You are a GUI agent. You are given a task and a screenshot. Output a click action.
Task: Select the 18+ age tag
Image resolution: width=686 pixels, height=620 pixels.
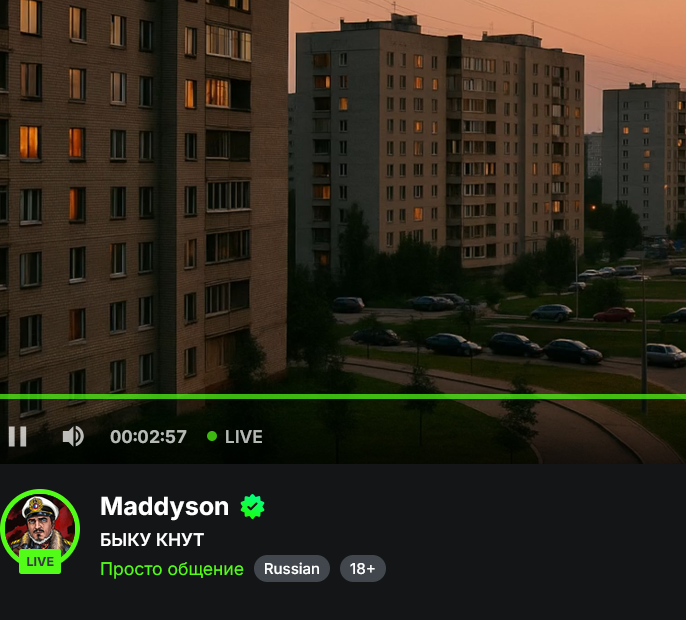pos(363,569)
